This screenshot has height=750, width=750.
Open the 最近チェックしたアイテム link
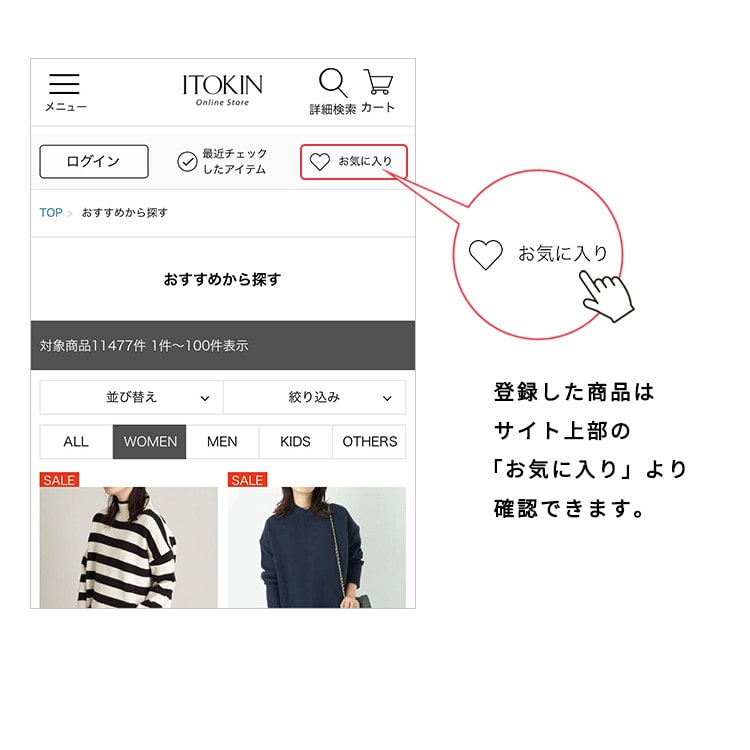tap(222, 162)
